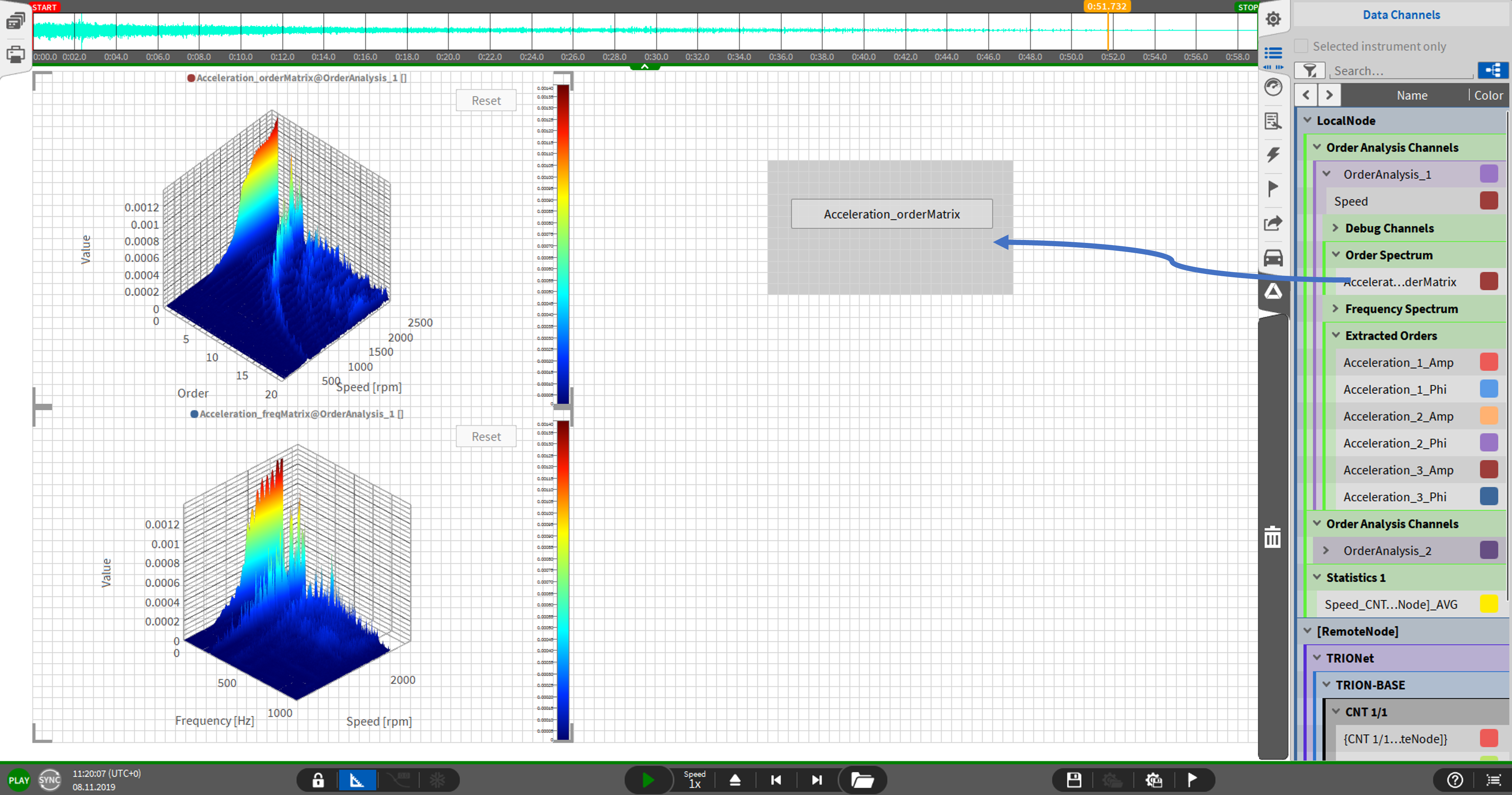
Task: Start playback with the green play button
Action: coord(648,780)
